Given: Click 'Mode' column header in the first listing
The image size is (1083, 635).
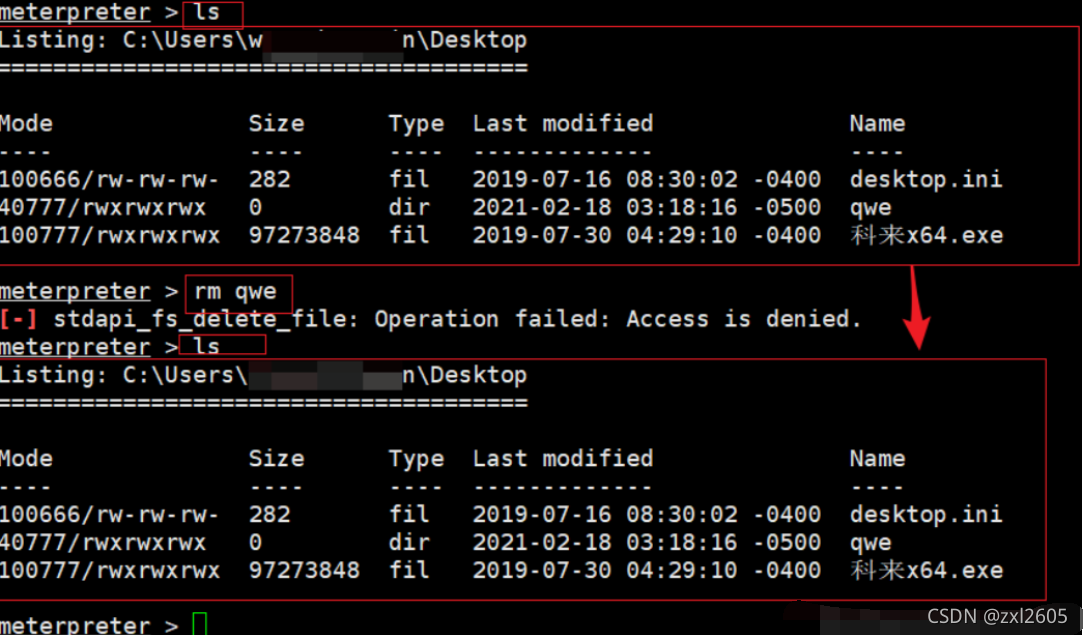Looking at the screenshot, I should pos(26,124).
